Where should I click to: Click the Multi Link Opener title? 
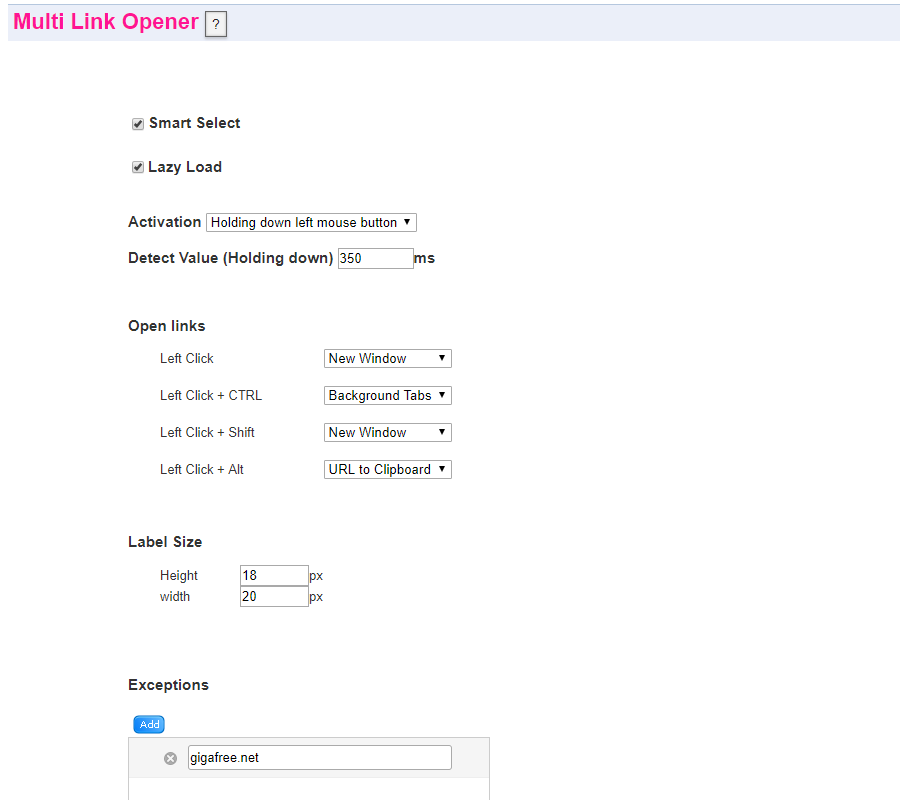point(106,22)
